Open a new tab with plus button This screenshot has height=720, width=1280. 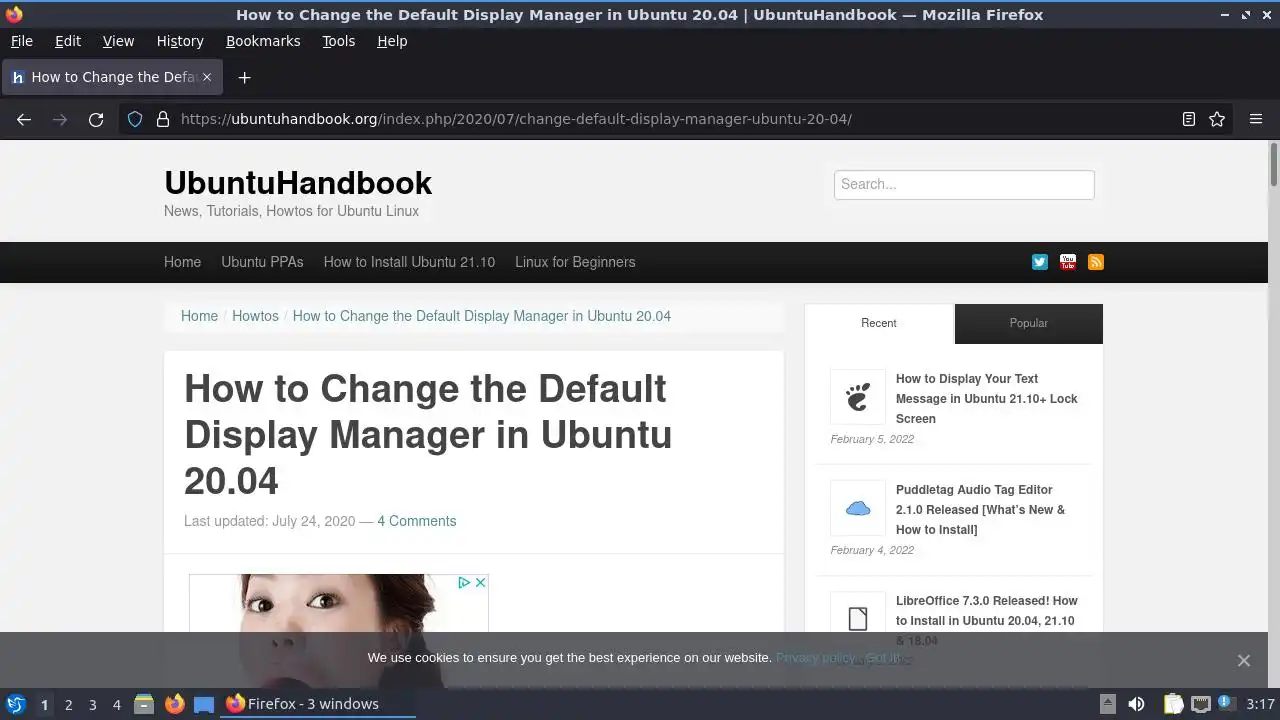coord(244,77)
